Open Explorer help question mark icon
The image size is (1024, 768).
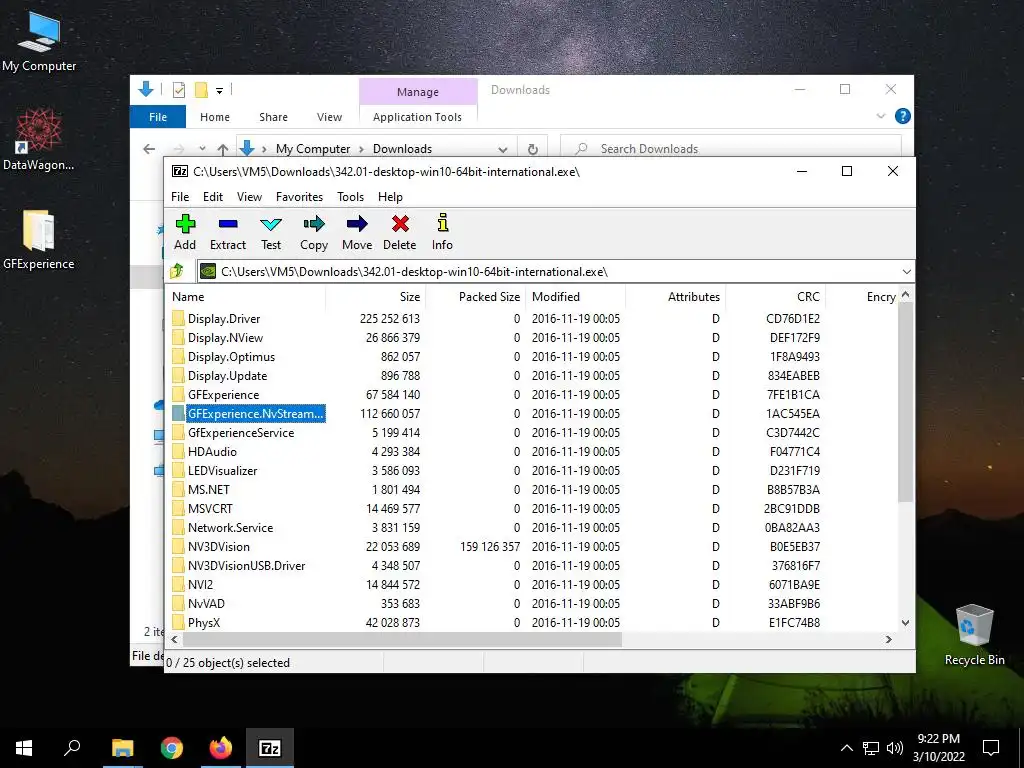click(903, 116)
